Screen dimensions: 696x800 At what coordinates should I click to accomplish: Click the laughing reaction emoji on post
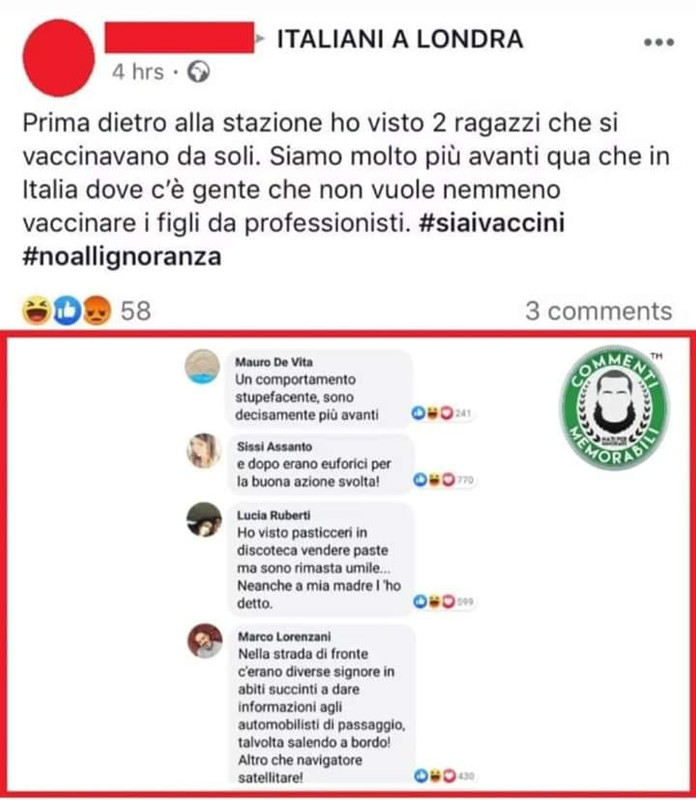(36, 311)
